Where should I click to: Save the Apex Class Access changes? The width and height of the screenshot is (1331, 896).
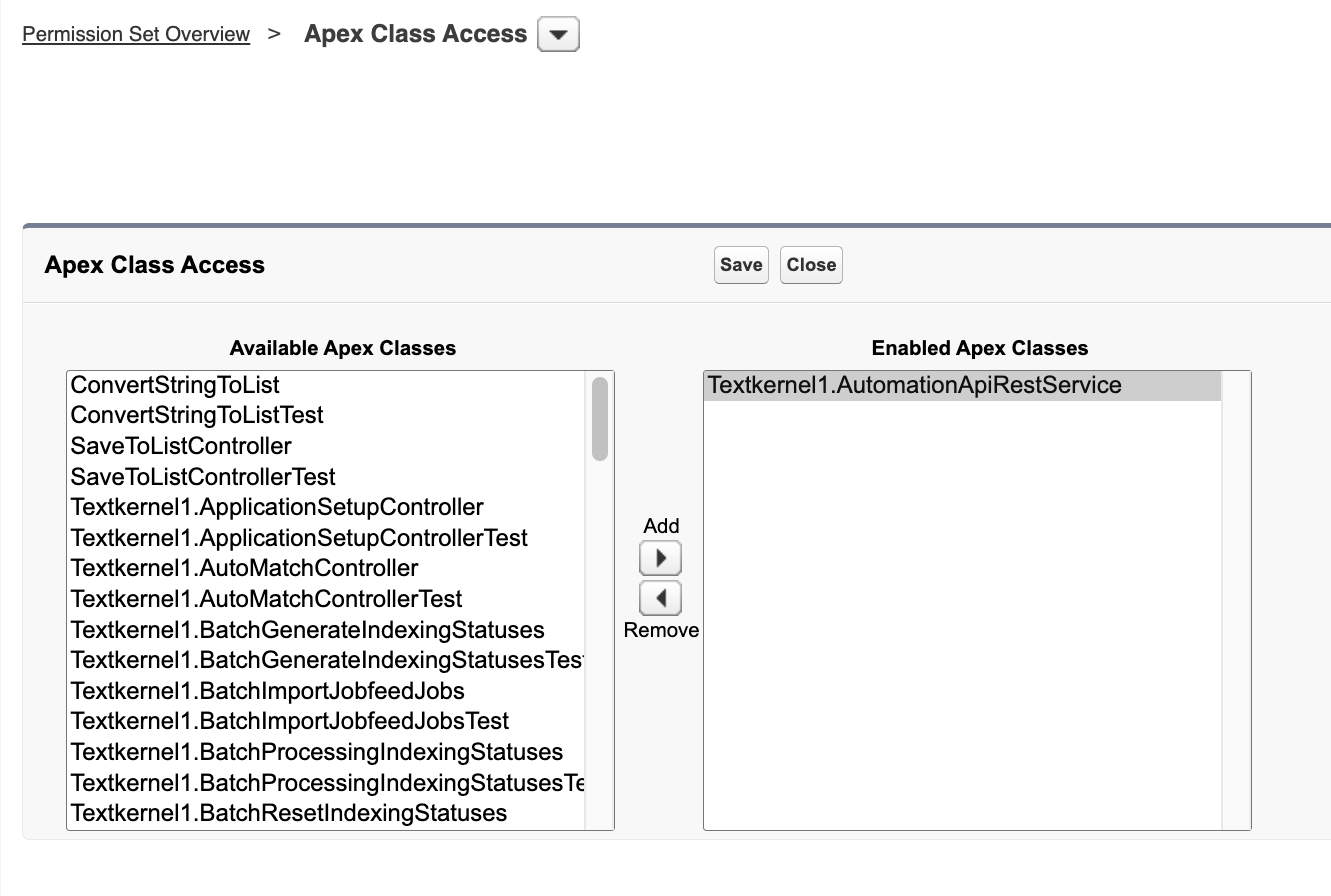click(x=741, y=265)
